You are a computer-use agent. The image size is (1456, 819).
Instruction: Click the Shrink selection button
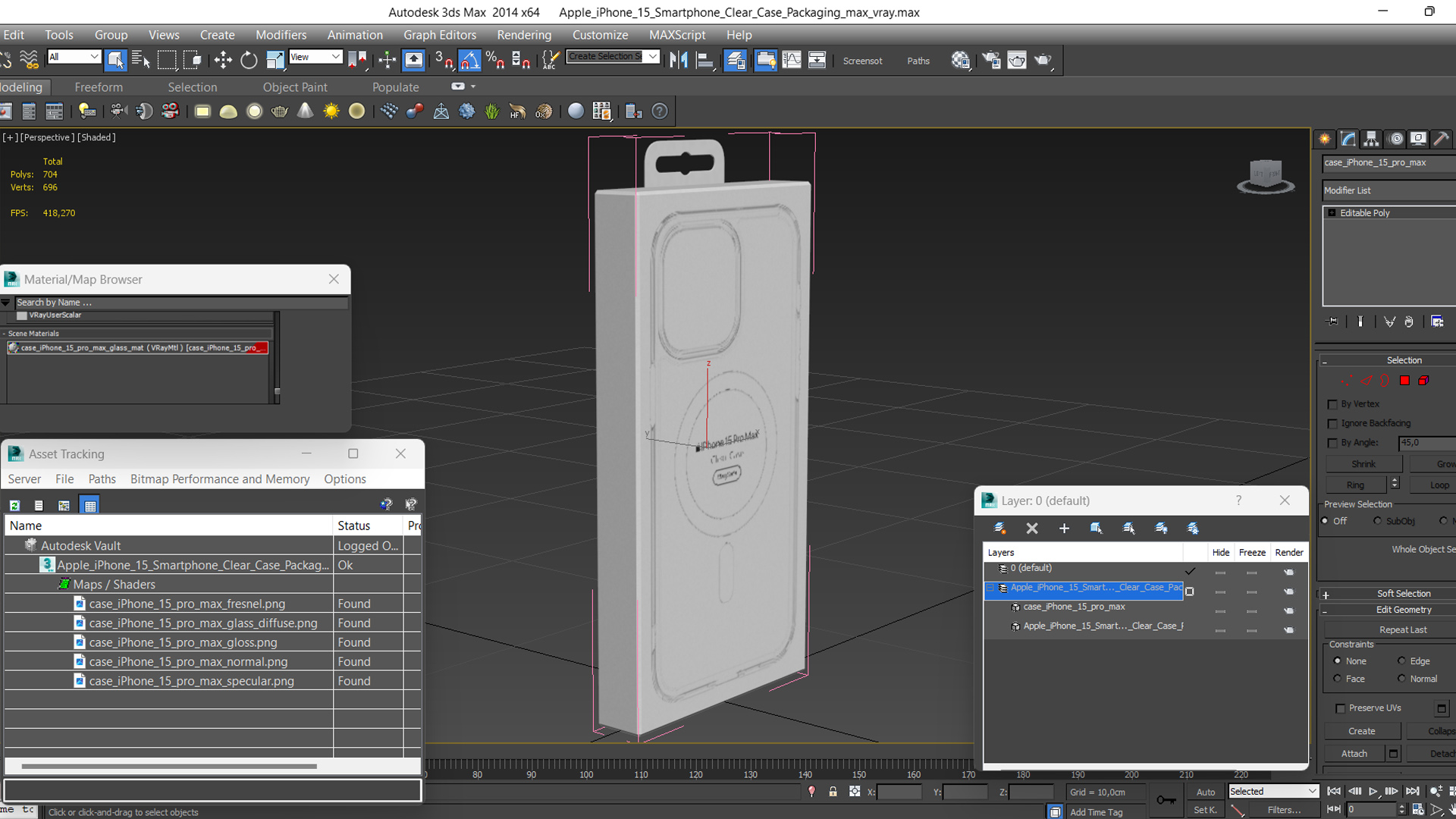(1363, 464)
